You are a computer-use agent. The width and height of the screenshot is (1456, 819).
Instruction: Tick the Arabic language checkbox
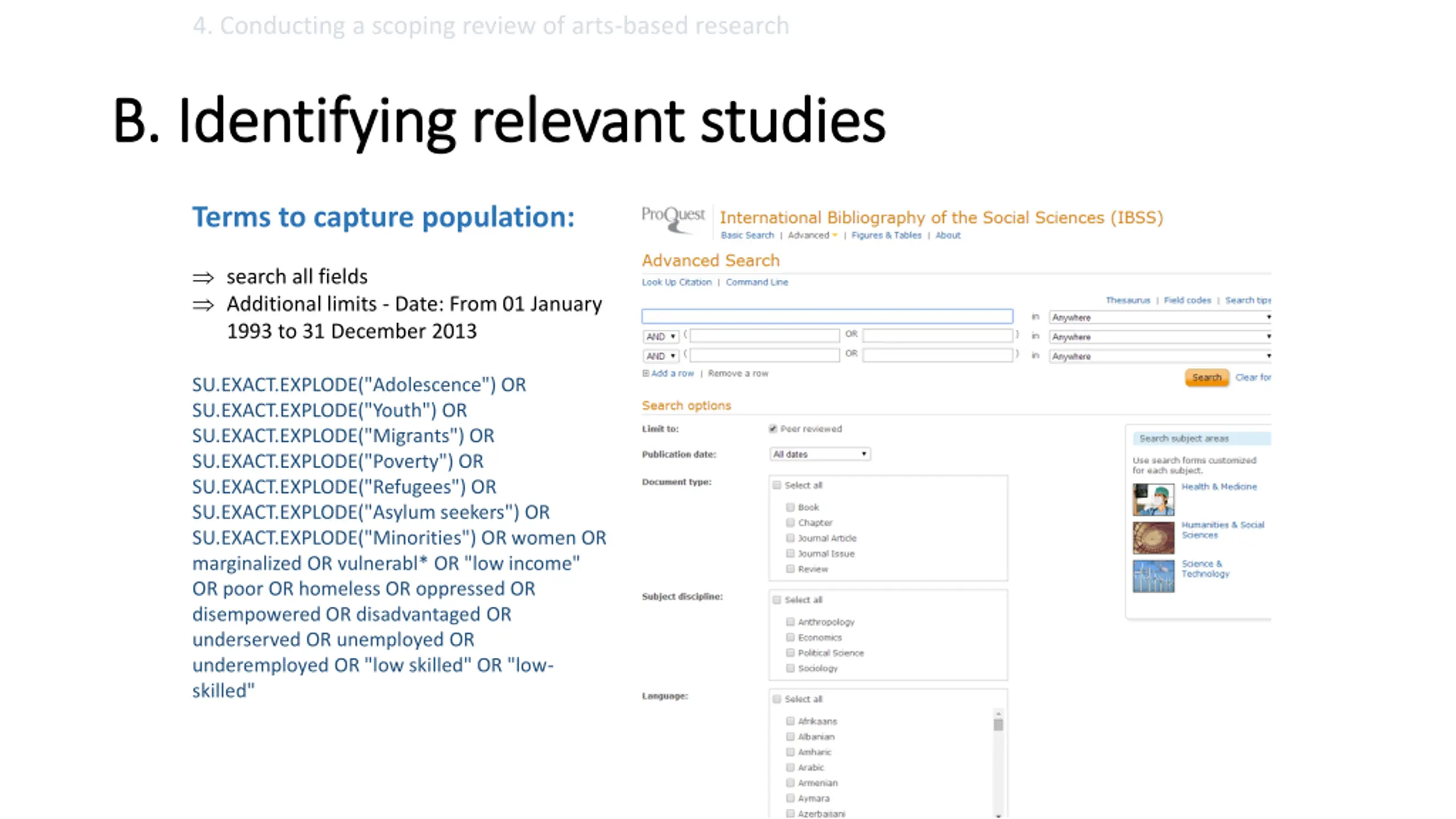click(790, 767)
